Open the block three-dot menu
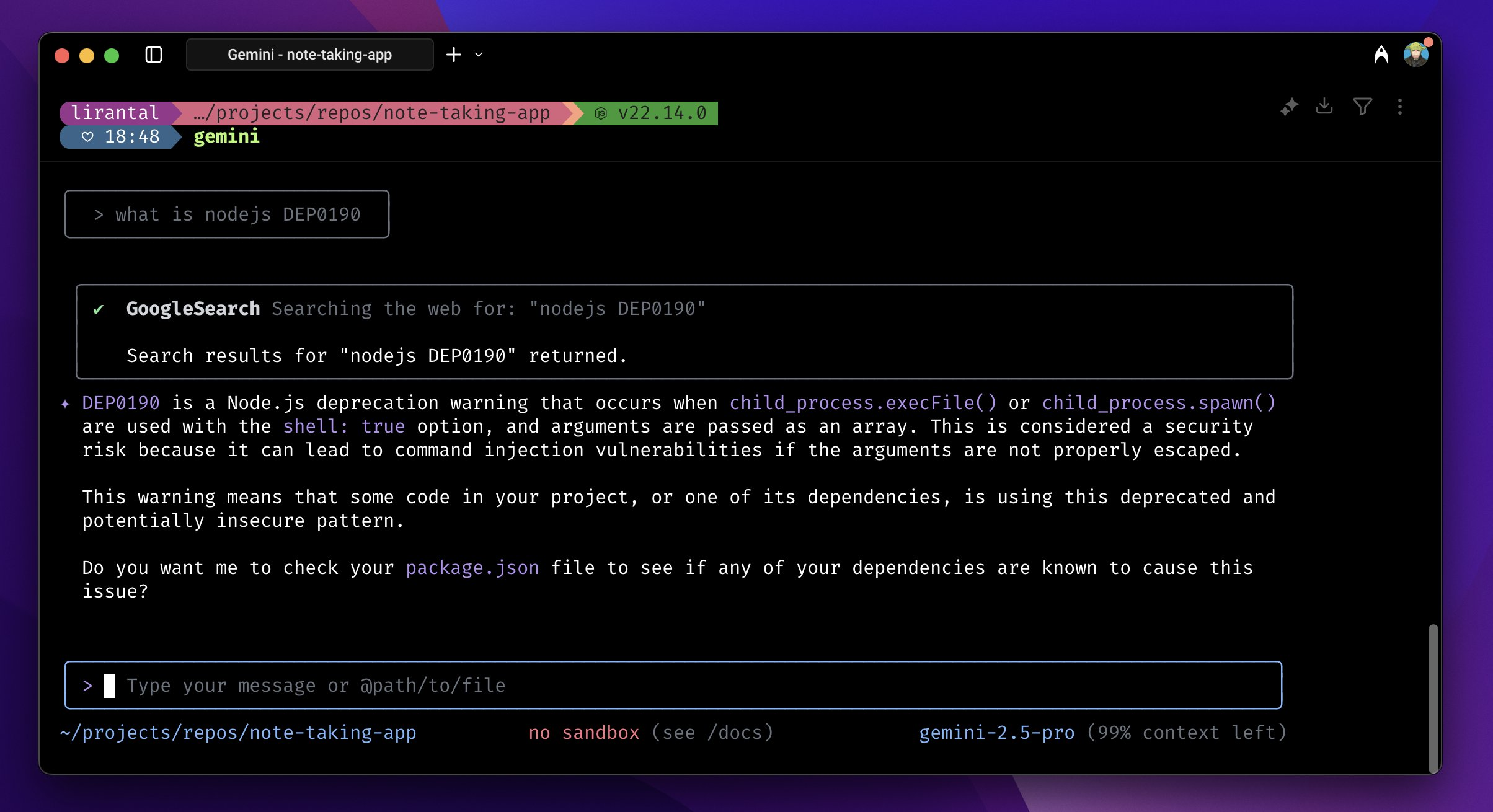Viewport: 1493px width, 812px height. 1400,107
